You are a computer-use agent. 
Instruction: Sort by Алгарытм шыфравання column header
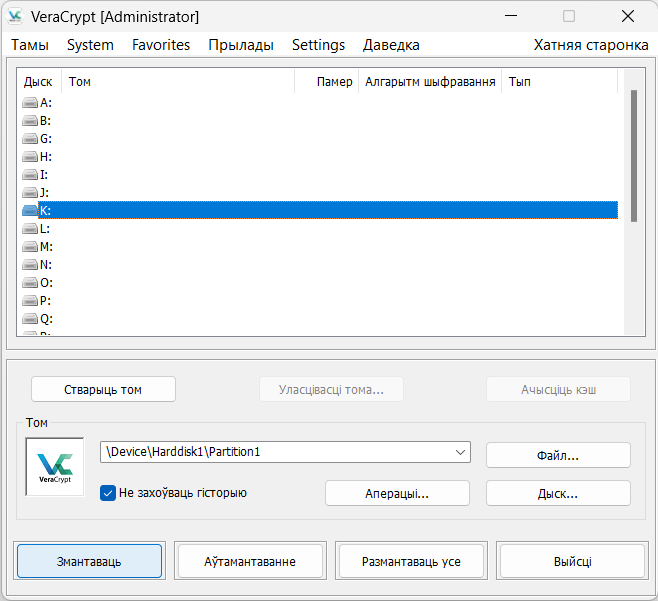430,81
